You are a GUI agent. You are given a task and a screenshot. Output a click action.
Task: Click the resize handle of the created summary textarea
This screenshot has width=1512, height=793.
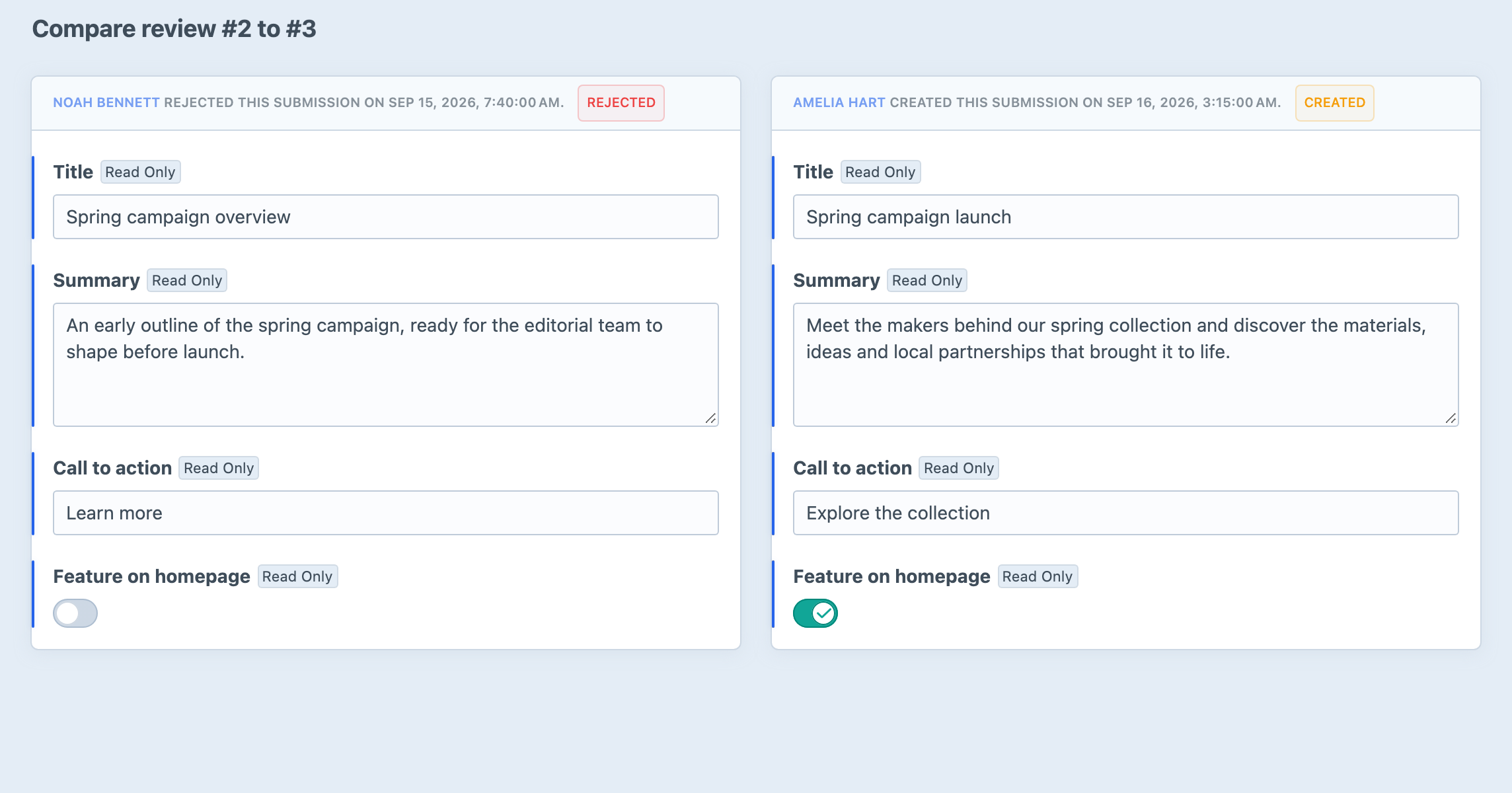[1451, 418]
